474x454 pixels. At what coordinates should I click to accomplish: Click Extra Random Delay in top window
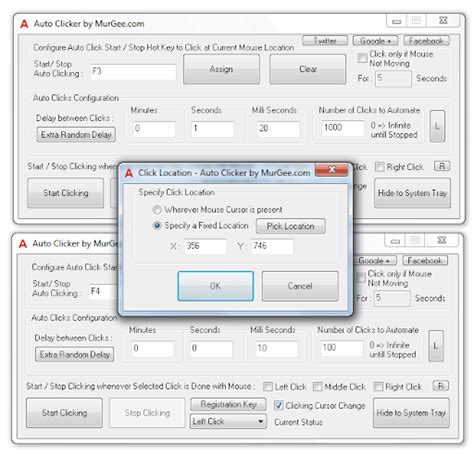[x=76, y=135]
